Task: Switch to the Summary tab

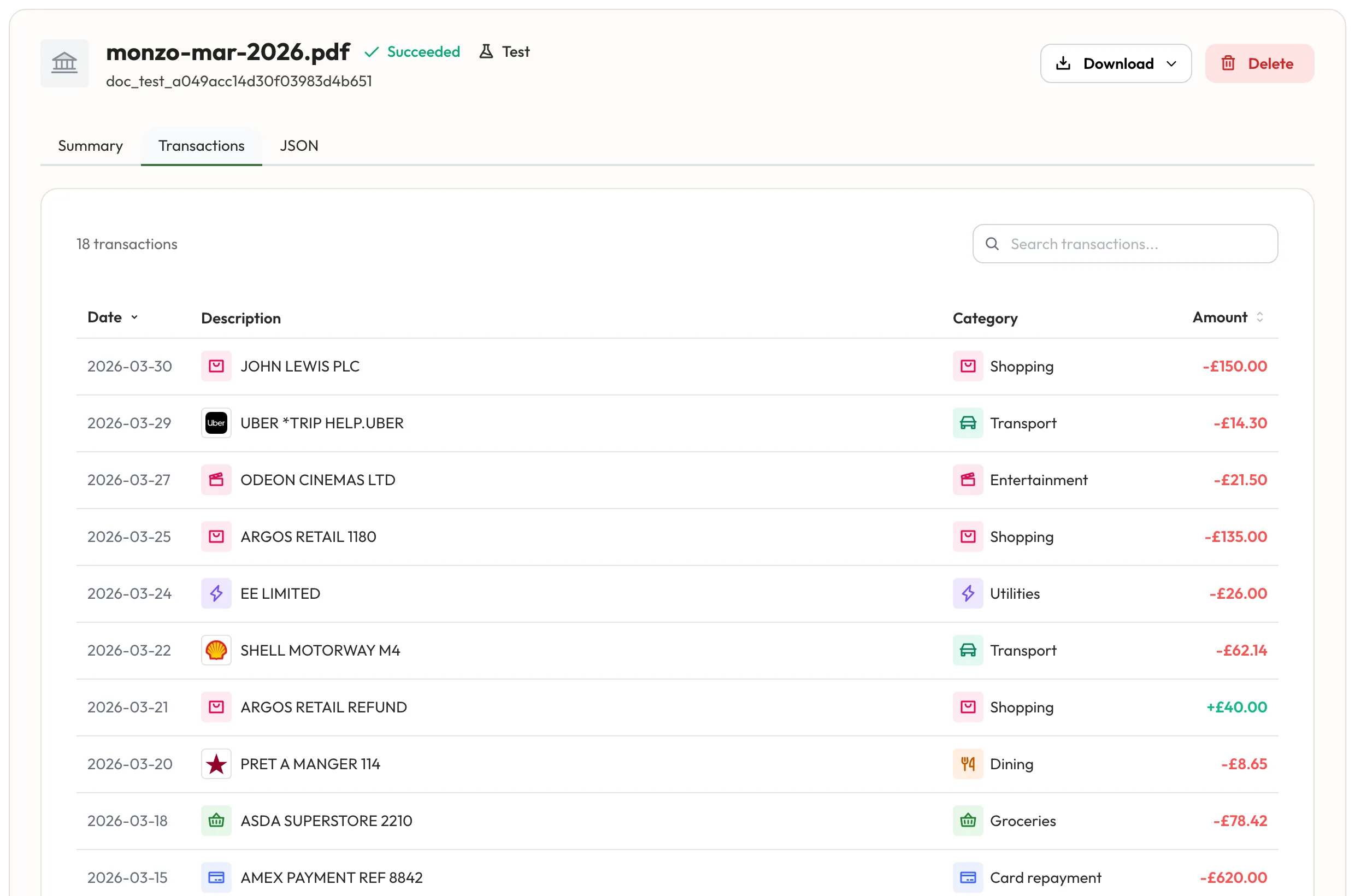Action: coord(90,146)
